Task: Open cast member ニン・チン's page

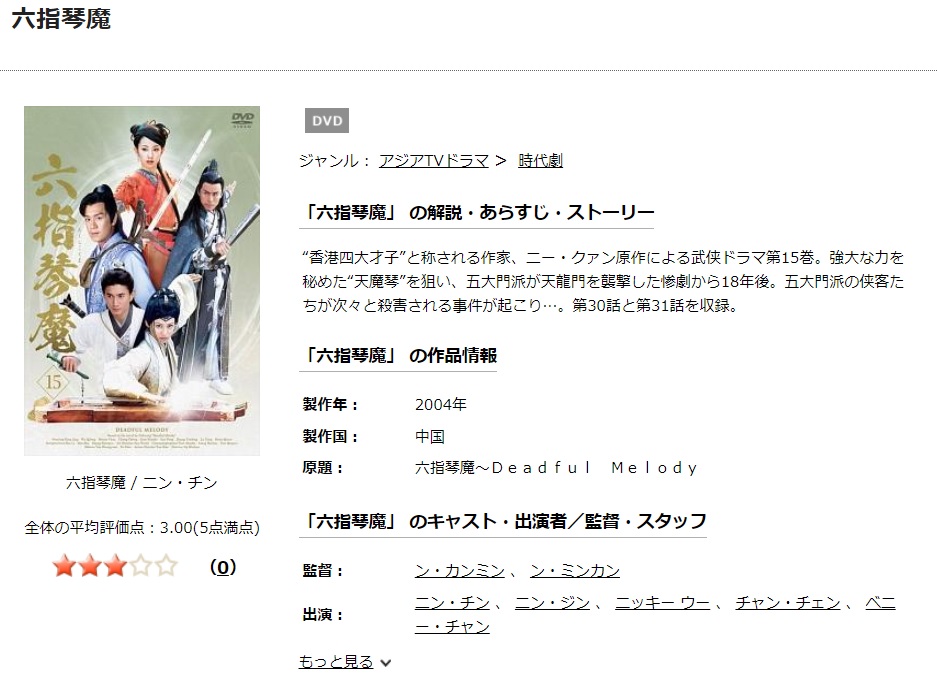Action: coord(452,603)
